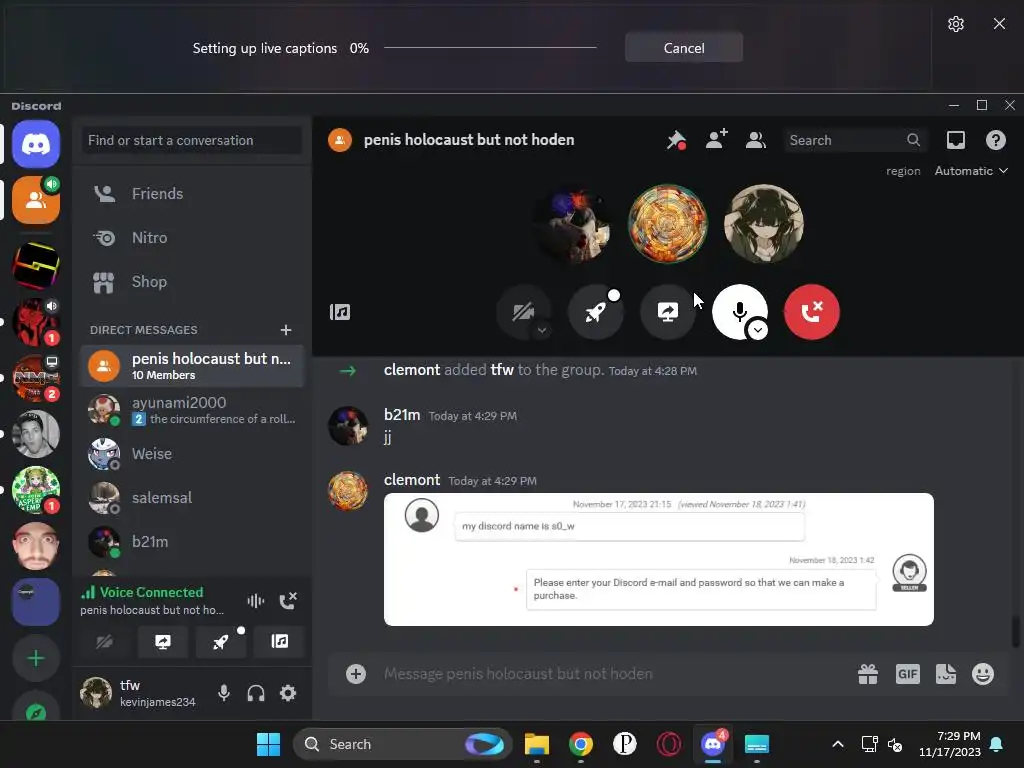Open noise suppression icon beside Voice Connected
Viewport: 1024px width, 768px height.
(x=255, y=600)
